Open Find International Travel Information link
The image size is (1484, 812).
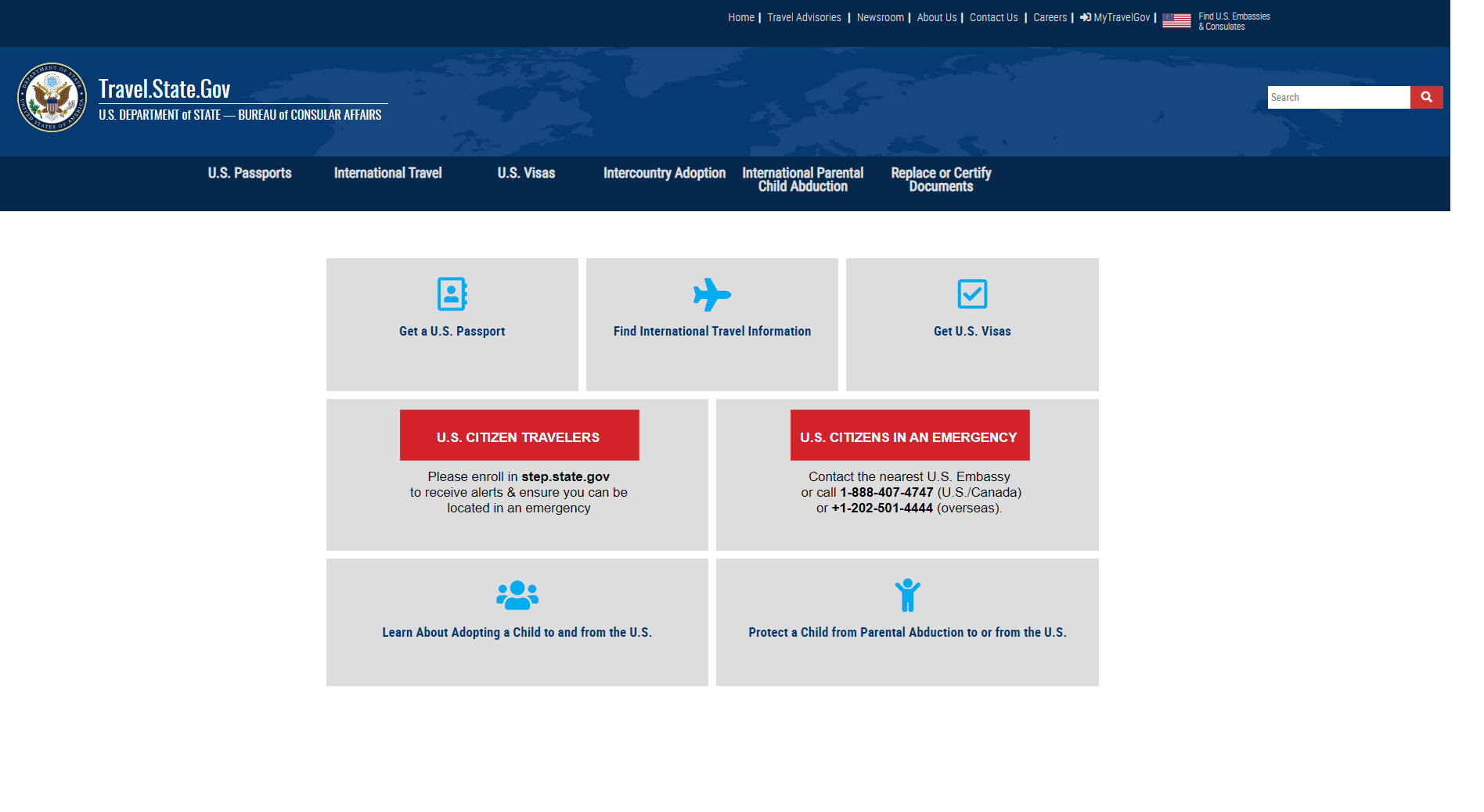(712, 331)
